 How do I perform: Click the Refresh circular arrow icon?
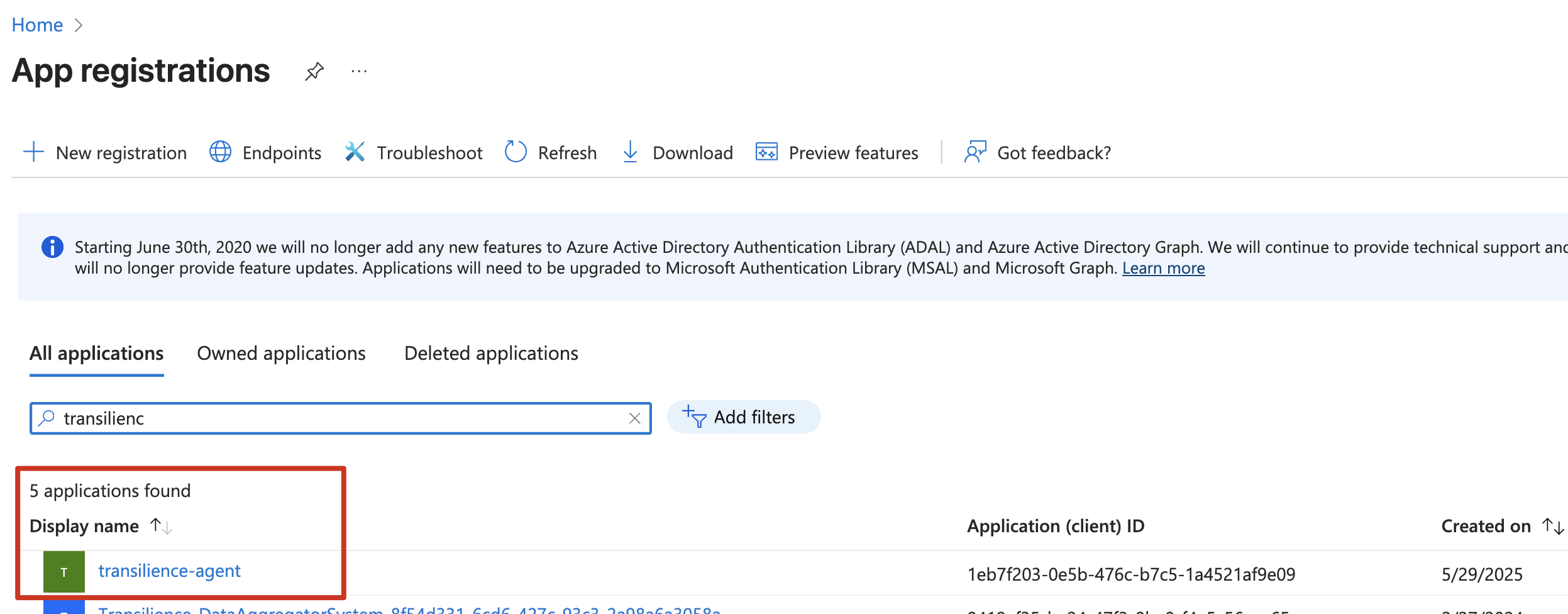tap(516, 152)
